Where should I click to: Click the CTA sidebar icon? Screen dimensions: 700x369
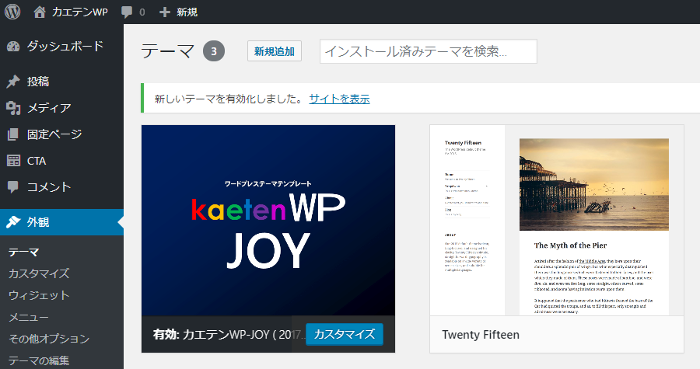(13, 161)
